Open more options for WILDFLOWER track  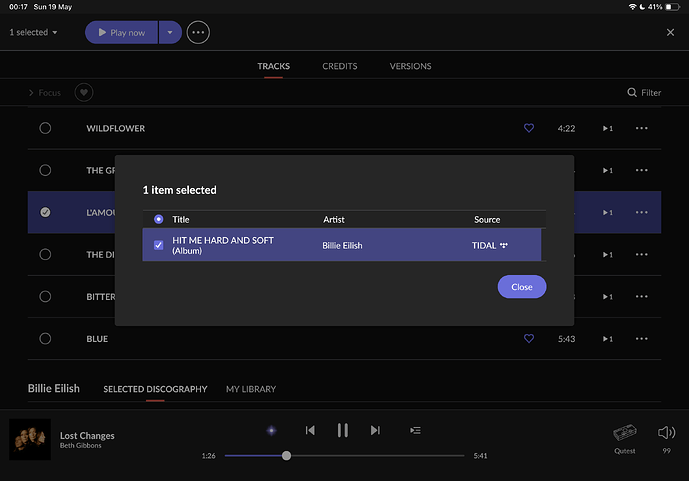(x=642, y=128)
